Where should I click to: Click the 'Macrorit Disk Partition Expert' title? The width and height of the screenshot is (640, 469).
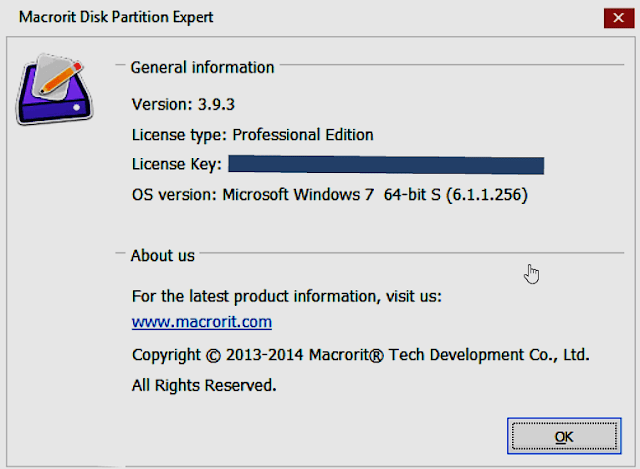click(x=116, y=18)
